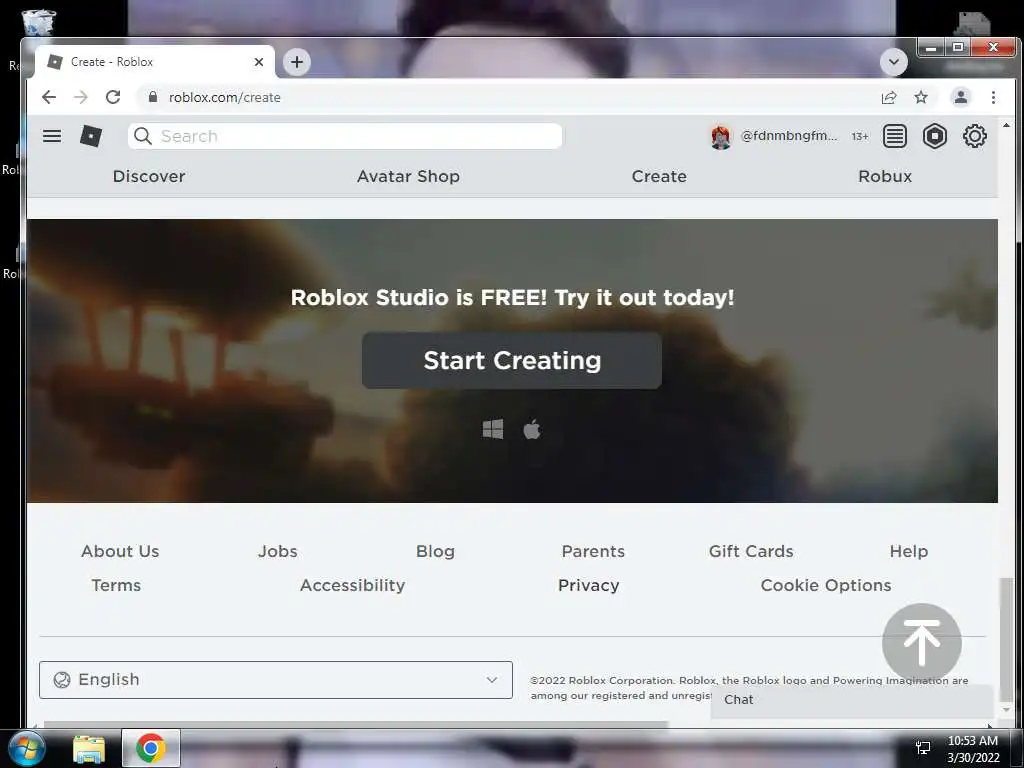The image size is (1024, 768).
Task: Click the browser forward arrow
Action: [81, 97]
